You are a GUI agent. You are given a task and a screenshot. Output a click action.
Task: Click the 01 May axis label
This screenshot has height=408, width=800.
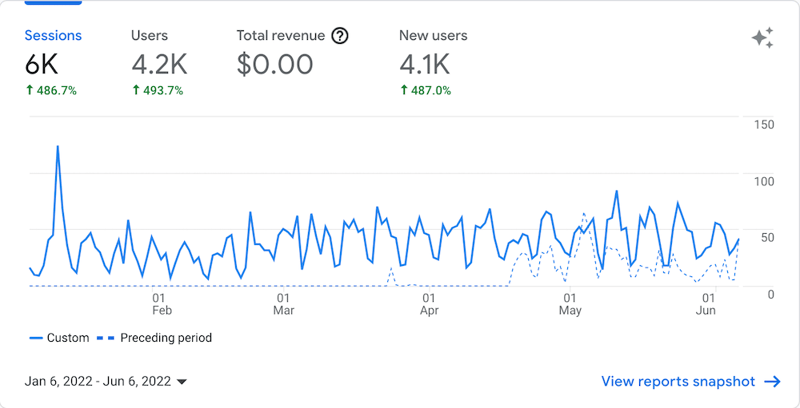pyautogui.click(x=570, y=304)
